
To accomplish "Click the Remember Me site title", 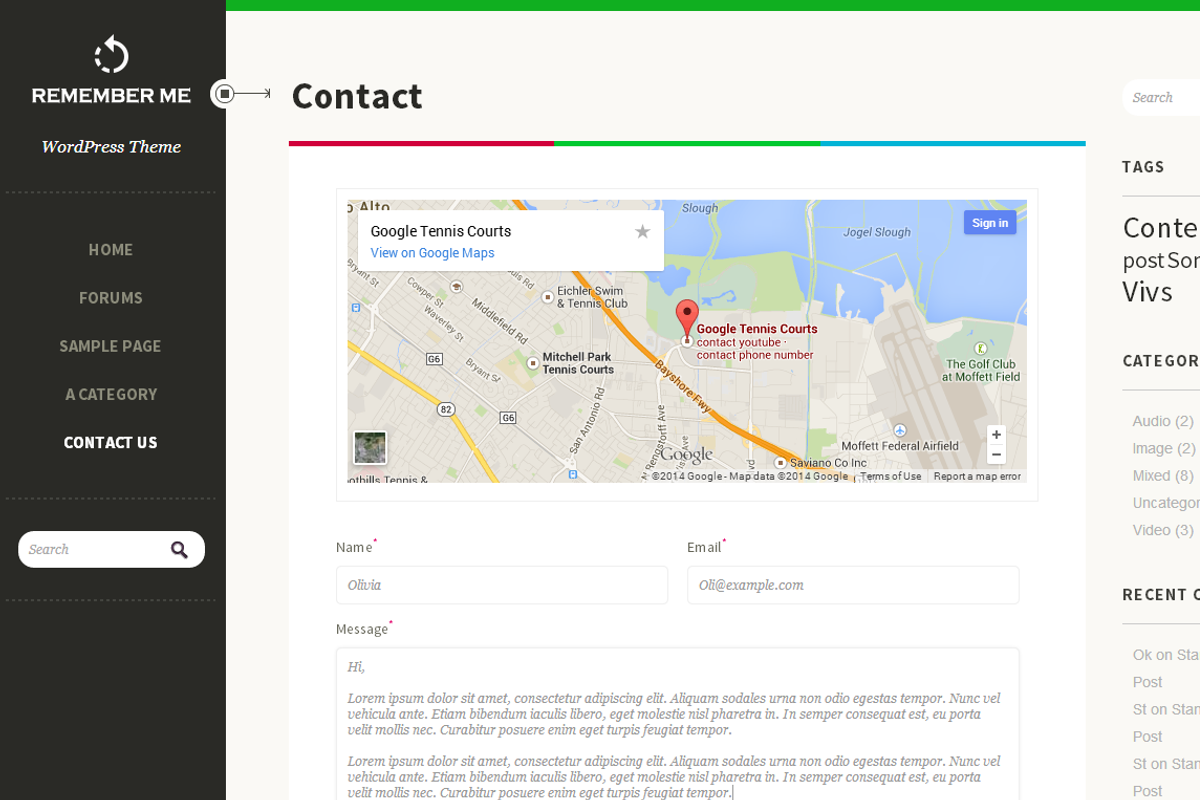I will pos(111,96).
